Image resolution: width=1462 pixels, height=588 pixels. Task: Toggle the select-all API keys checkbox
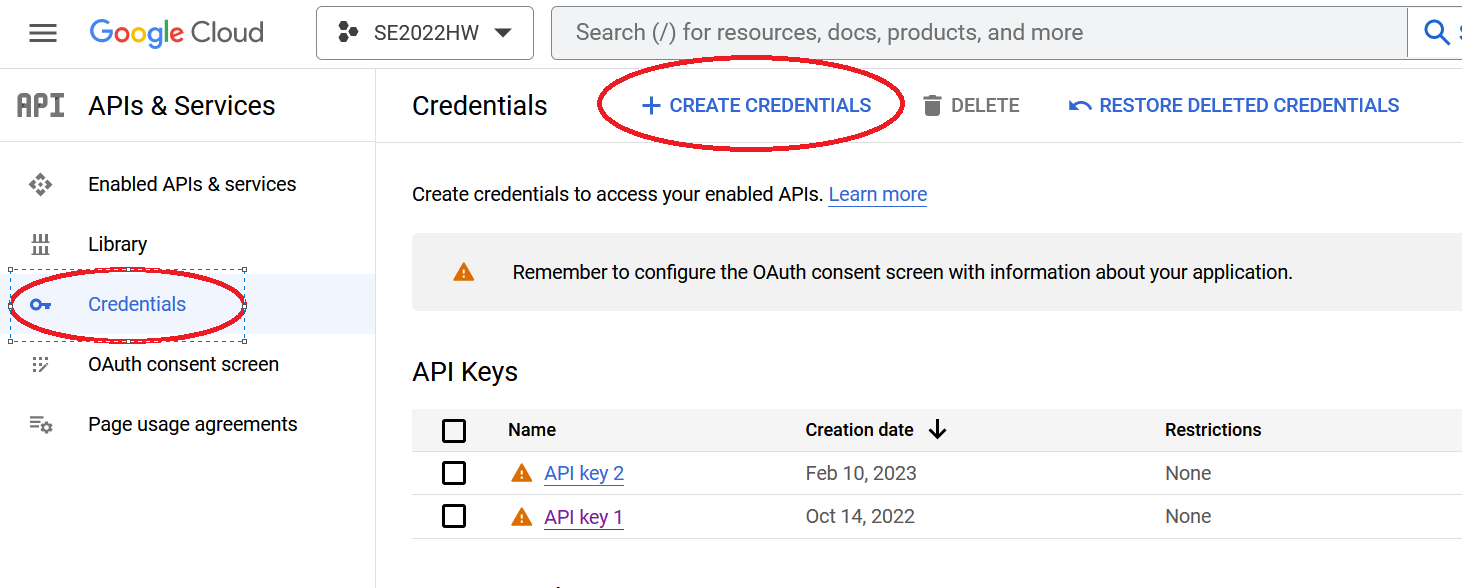coord(454,430)
